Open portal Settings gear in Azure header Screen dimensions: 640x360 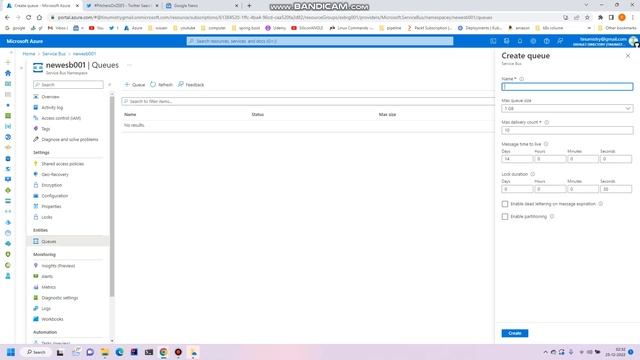point(533,41)
